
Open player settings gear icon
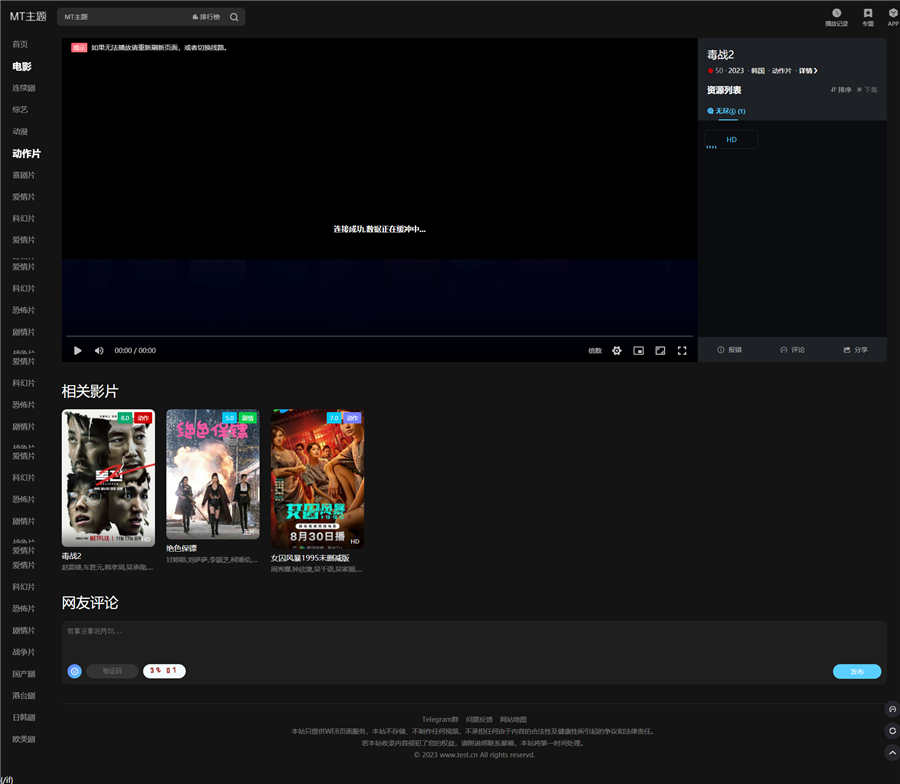pyautogui.click(x=616, y=351)
